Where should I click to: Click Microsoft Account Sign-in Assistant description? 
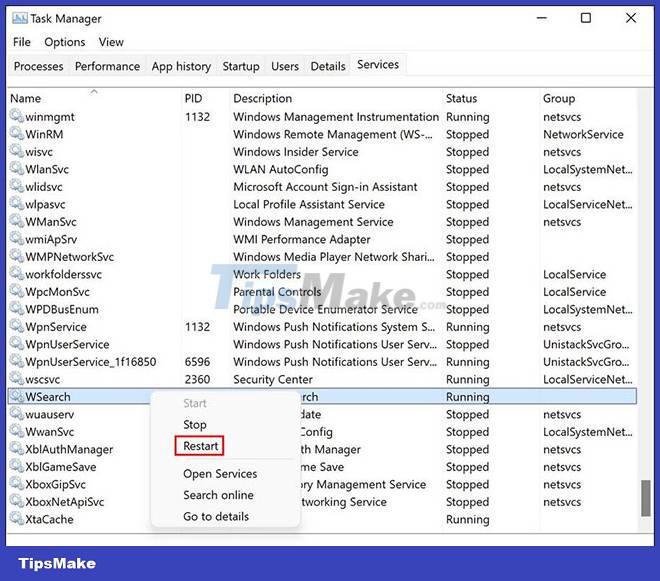[325, 187]
